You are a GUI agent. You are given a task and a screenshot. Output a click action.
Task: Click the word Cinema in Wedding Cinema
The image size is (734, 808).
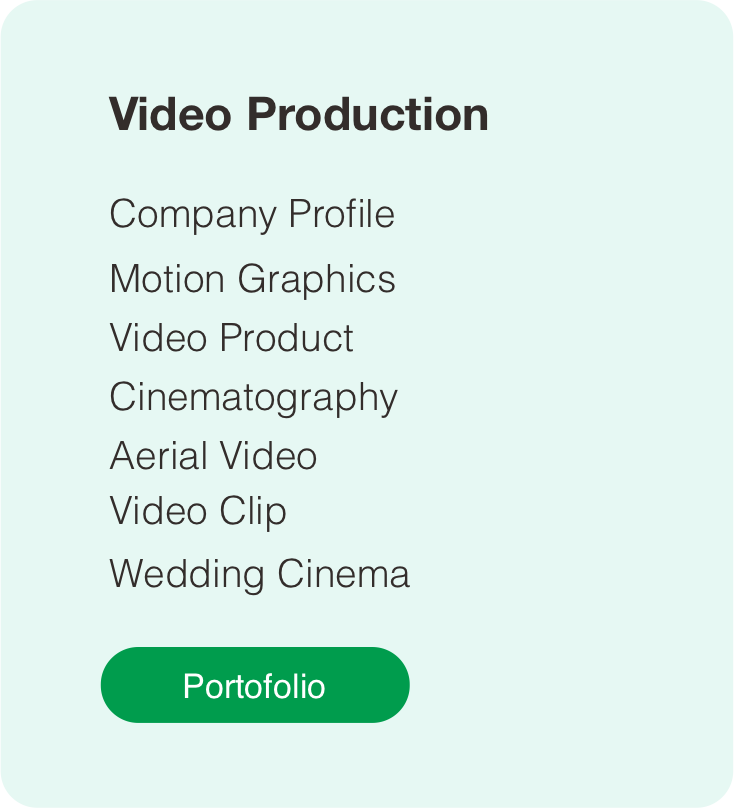tap(343, 574)
